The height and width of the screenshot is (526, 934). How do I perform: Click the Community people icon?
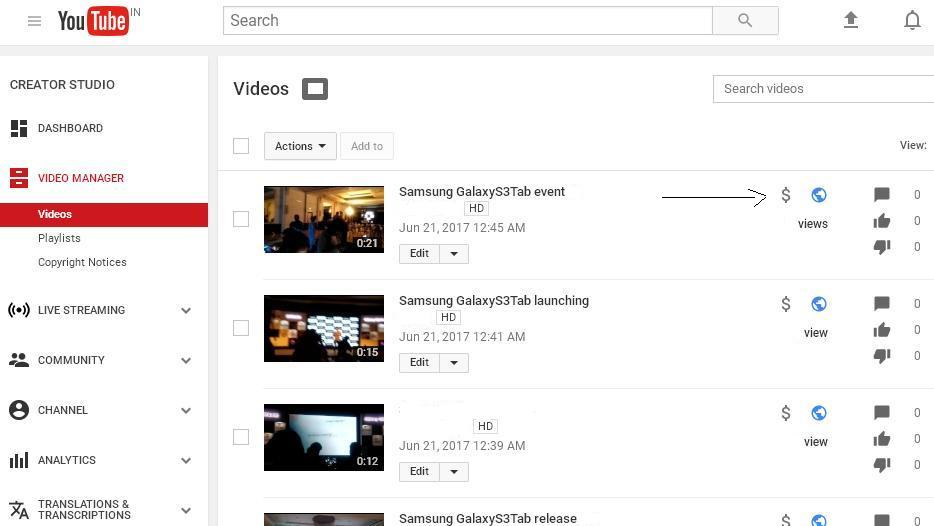click(19, 360)
